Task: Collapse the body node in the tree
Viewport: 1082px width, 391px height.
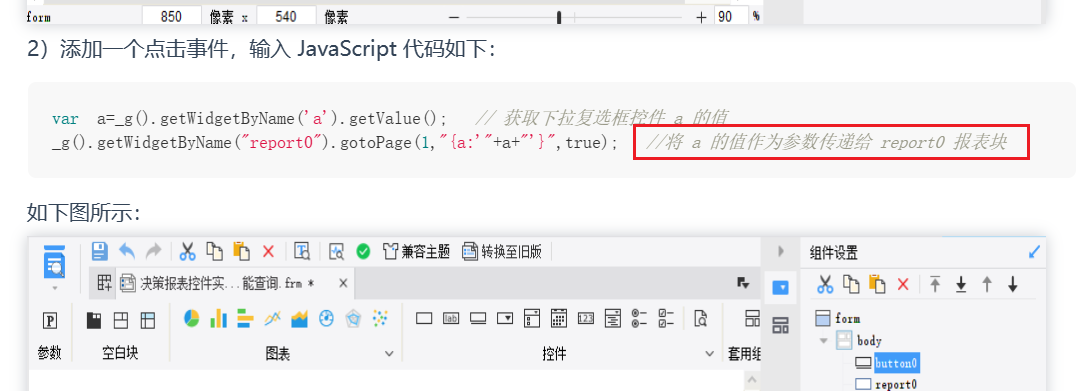Action: point(823,340)
